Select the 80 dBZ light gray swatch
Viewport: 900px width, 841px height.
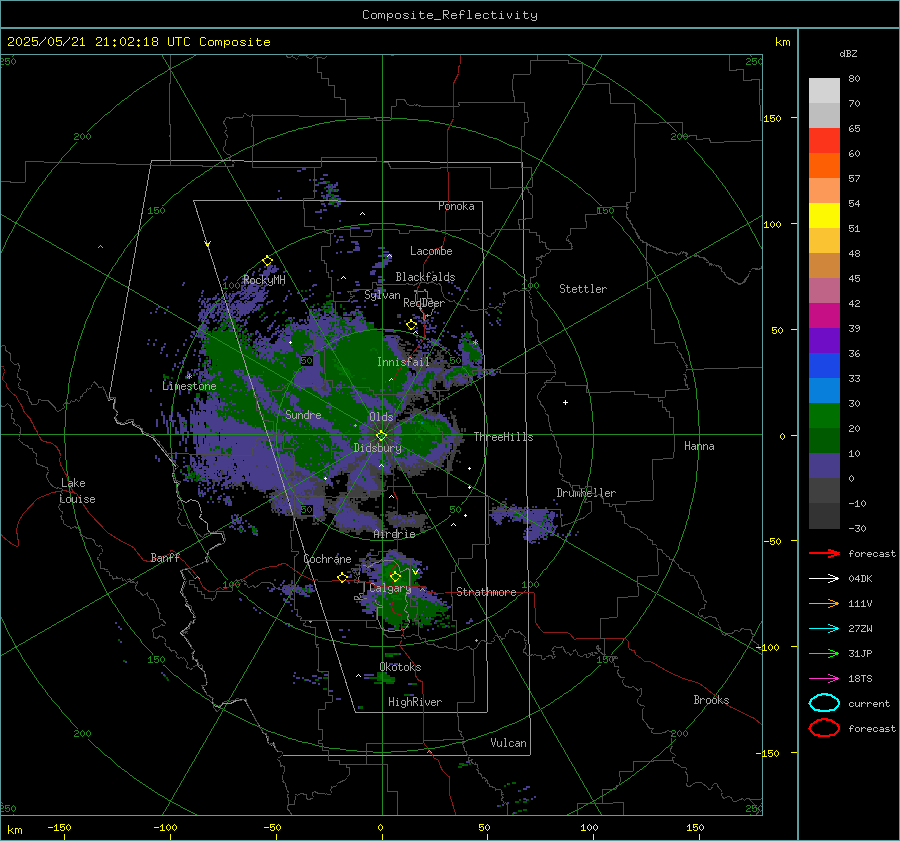click(x=824, y=90)
